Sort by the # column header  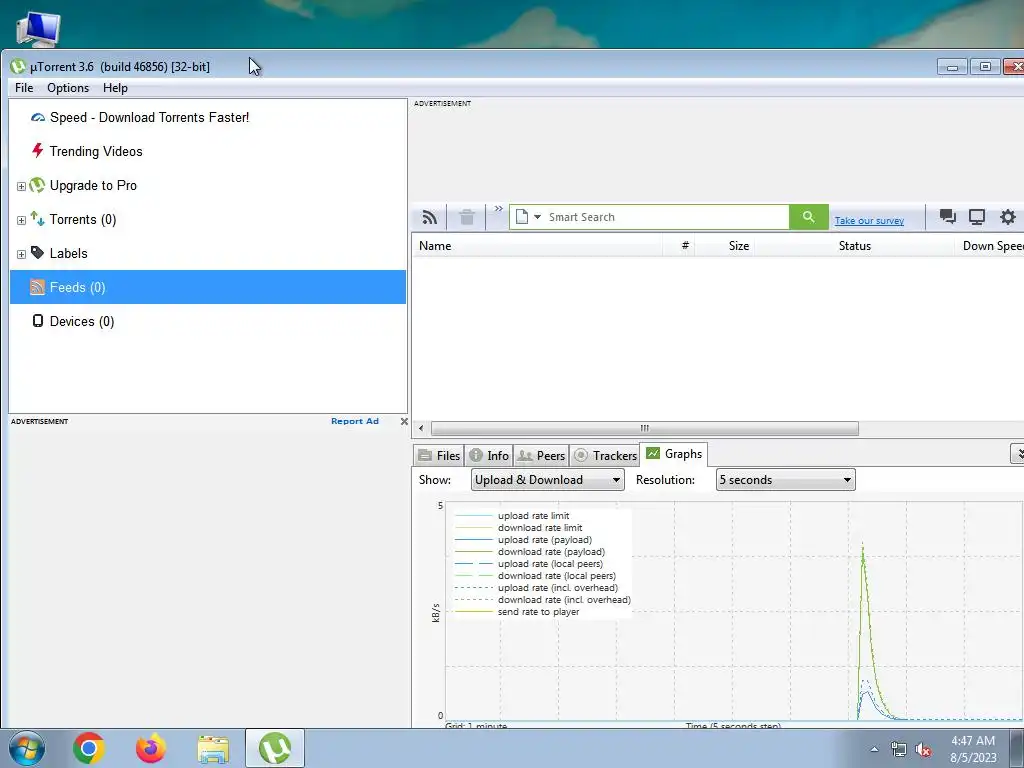[x=679, y=246]
